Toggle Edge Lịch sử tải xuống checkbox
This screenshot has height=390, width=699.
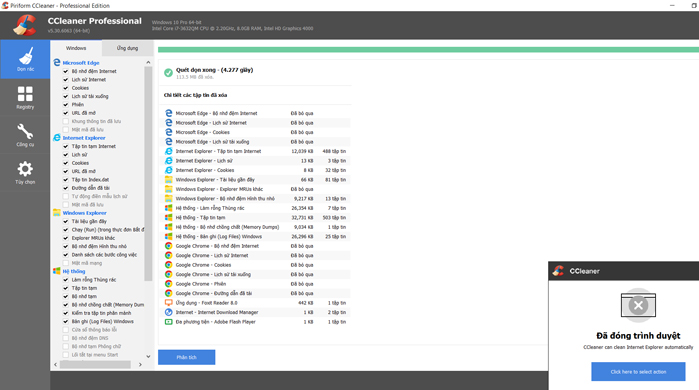66,96
